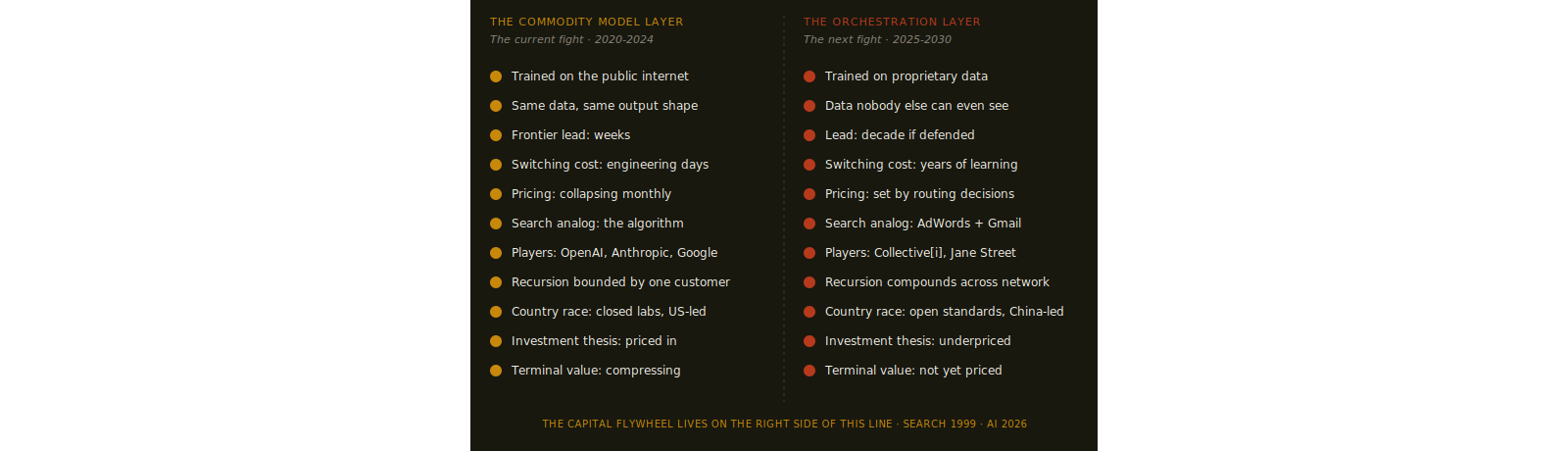Click the red dot next to Lead: decade if defended
This screenshot has width=1568, height=451.
point(809,135)
